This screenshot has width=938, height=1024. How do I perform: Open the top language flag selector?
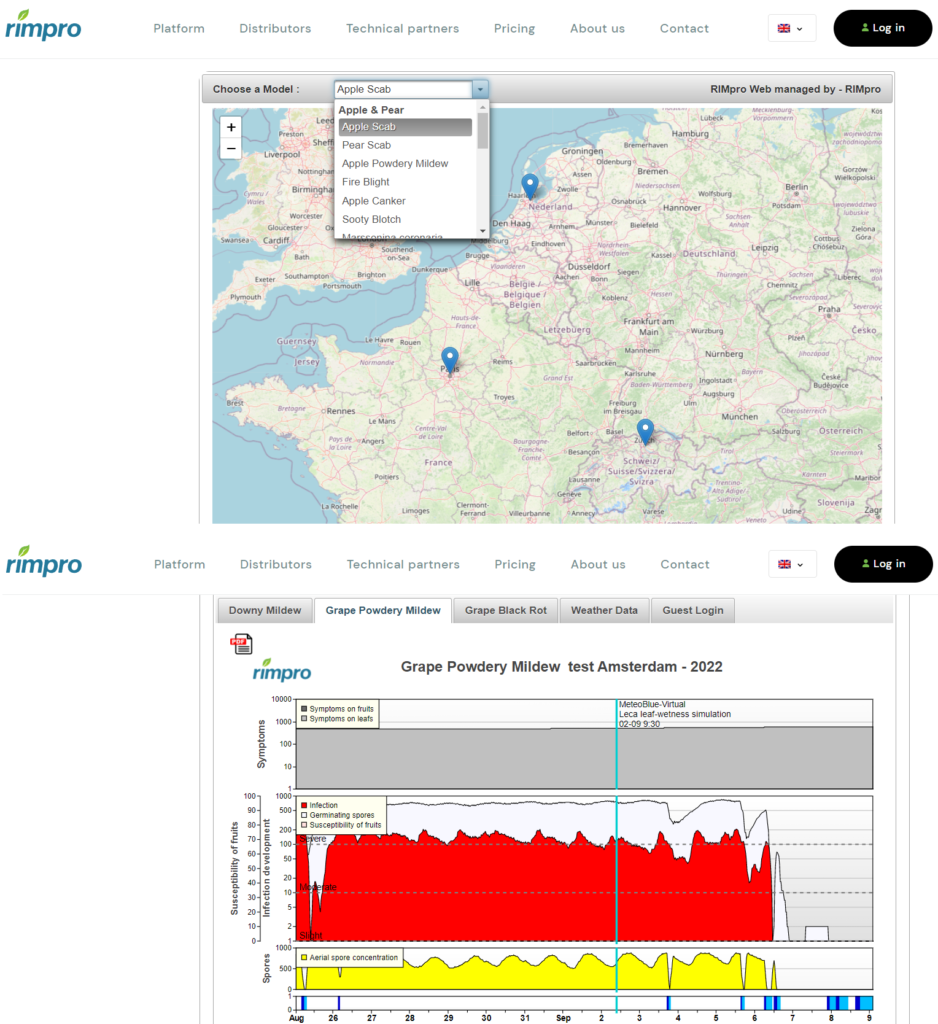click(791, 28)
